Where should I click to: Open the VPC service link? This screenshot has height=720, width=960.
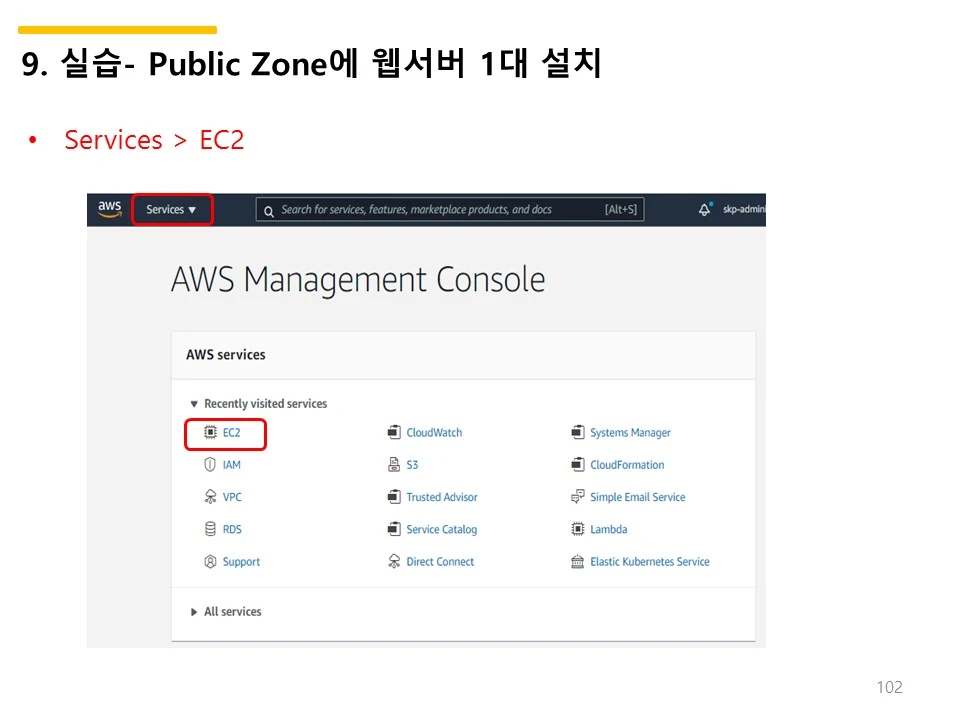pos(232,497)
